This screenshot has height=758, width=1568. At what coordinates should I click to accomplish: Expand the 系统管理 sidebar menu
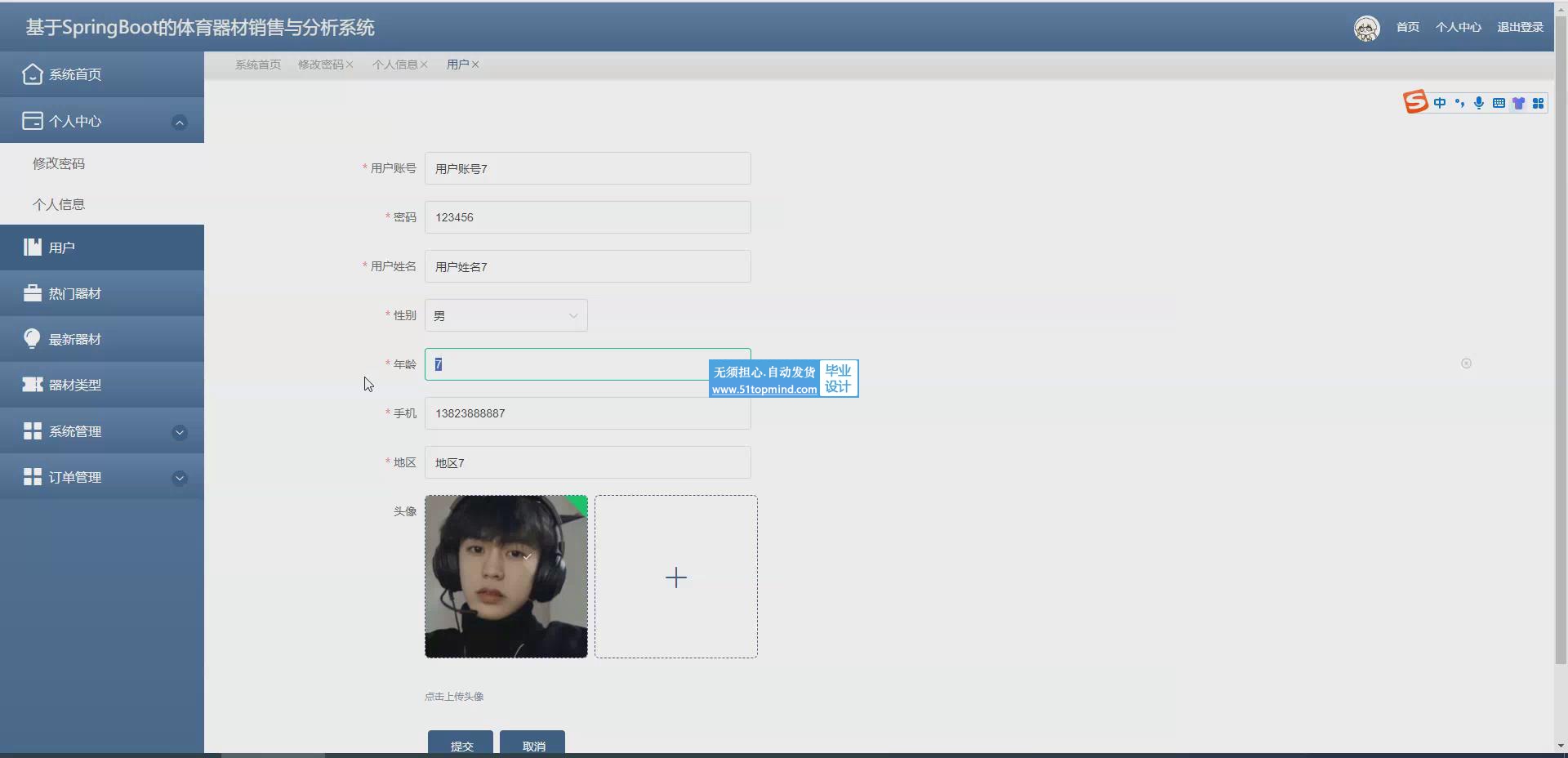click(x=180, y=432)
